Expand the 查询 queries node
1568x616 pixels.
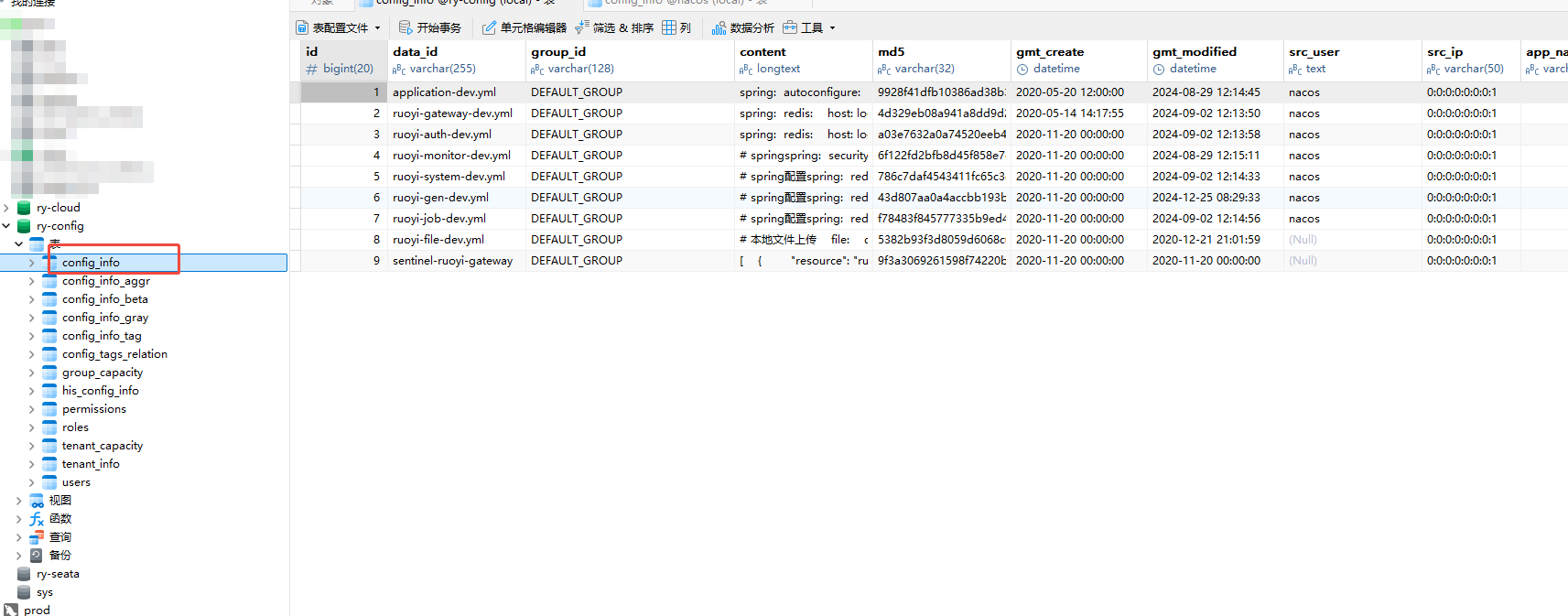(x=19, y=537)
